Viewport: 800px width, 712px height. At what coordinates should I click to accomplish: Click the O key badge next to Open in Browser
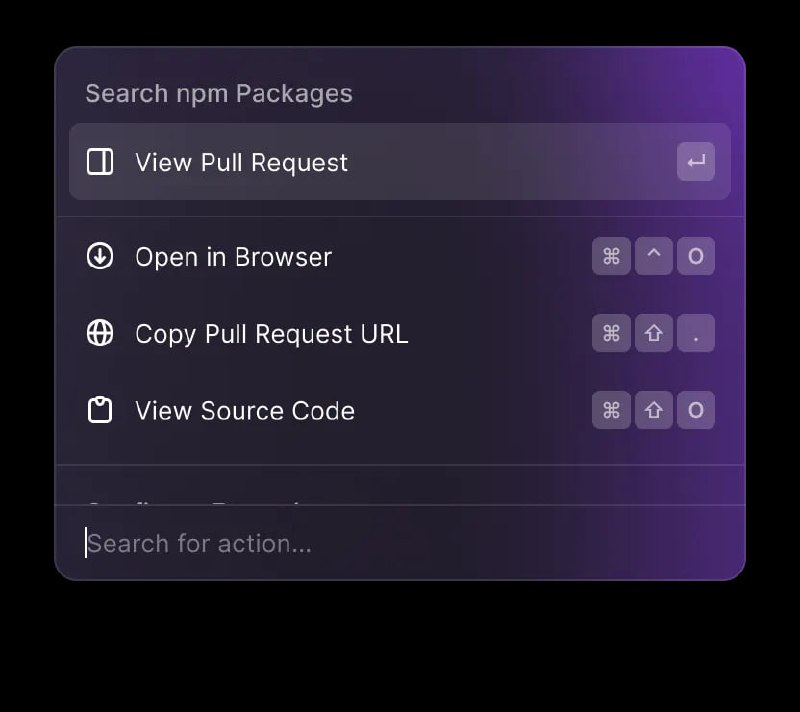click(696, 257)
